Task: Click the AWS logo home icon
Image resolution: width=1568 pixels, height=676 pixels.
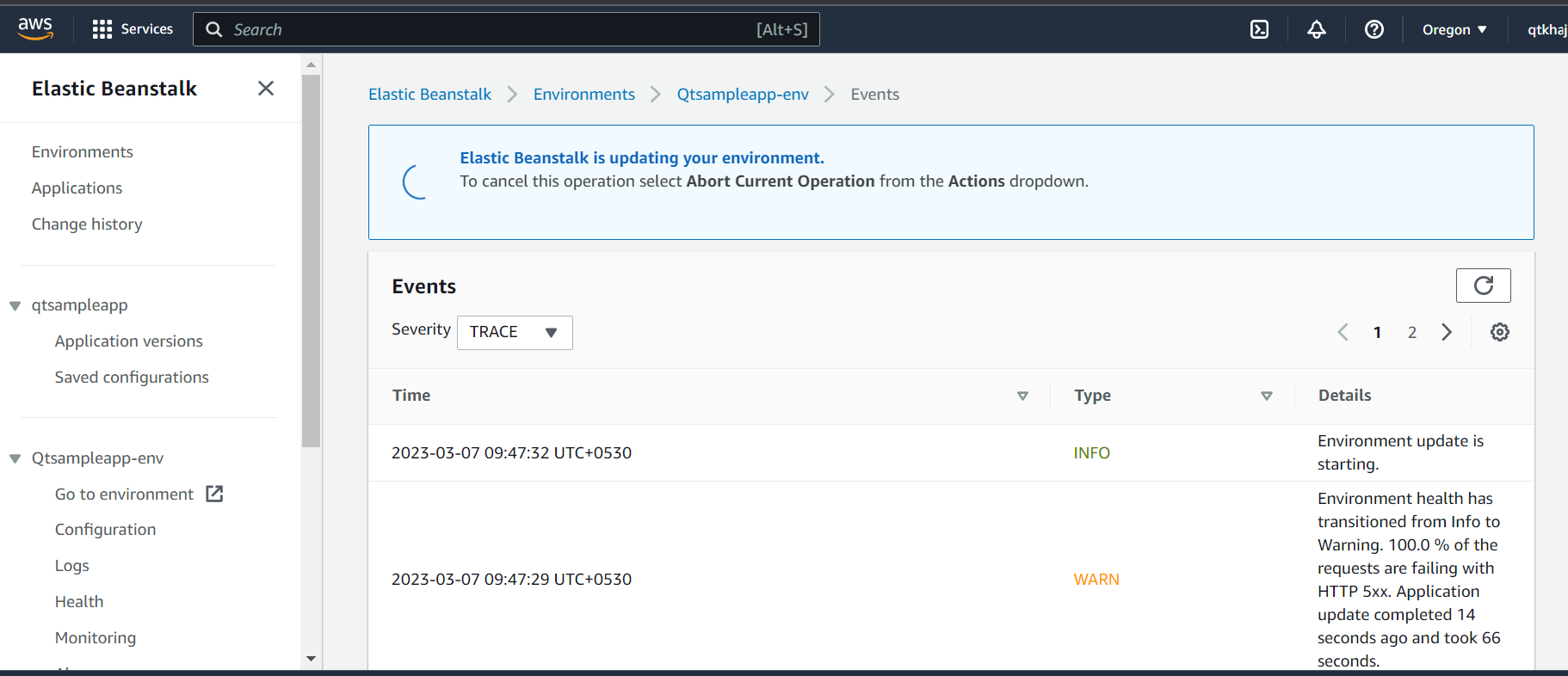Action: coord(35,28)
